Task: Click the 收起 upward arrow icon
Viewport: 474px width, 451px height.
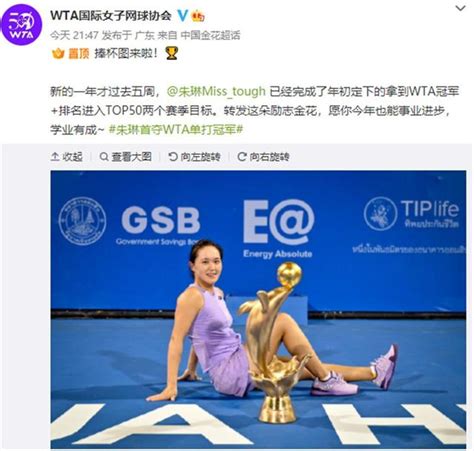Action: (55, 157)
